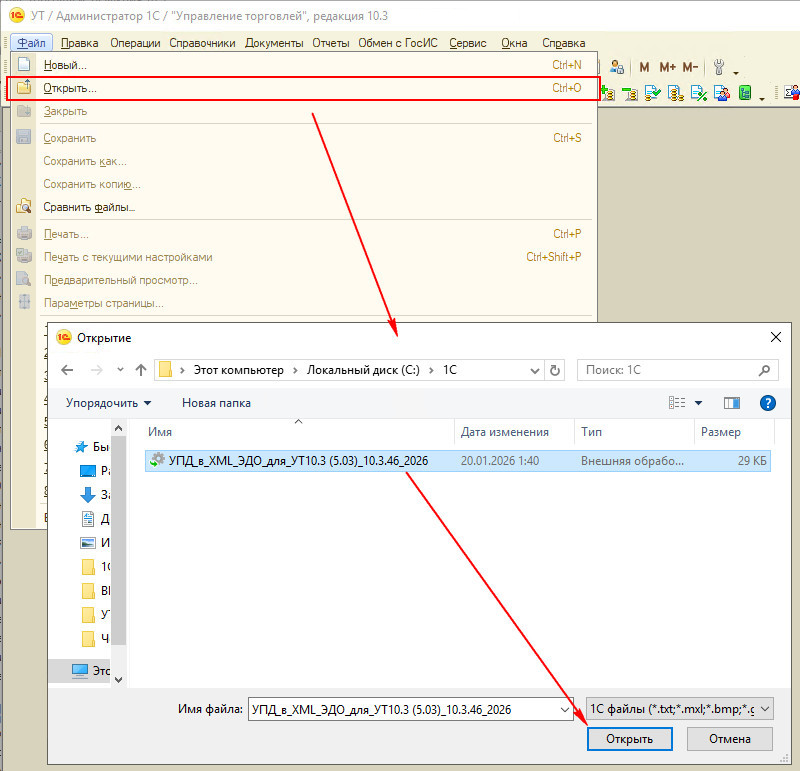Refresh the folder view with the refresh icon
This screenshot has height=771, width=800.
(x=555, y=370)
